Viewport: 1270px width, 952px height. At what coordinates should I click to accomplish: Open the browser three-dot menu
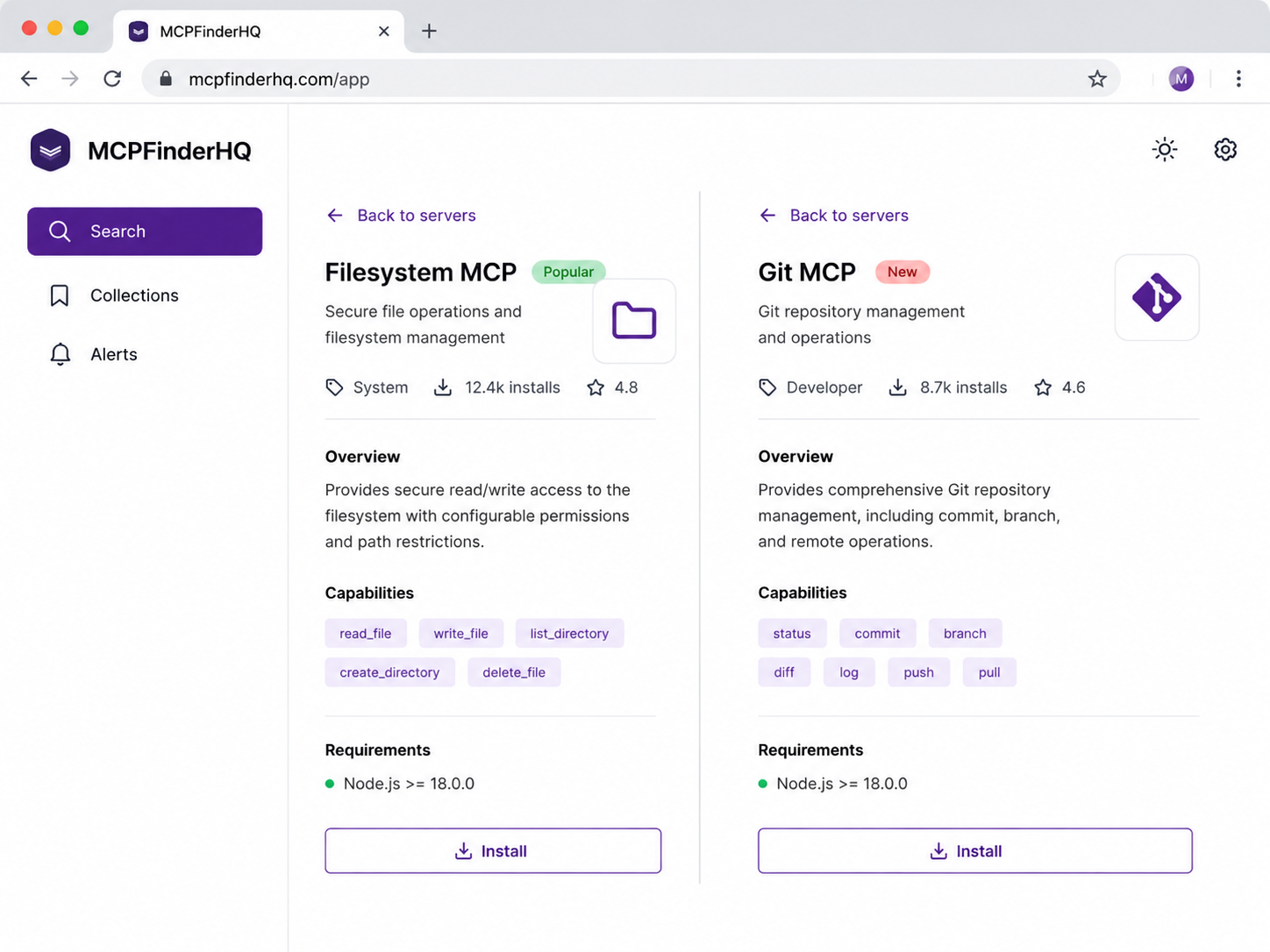[1238, 79]
